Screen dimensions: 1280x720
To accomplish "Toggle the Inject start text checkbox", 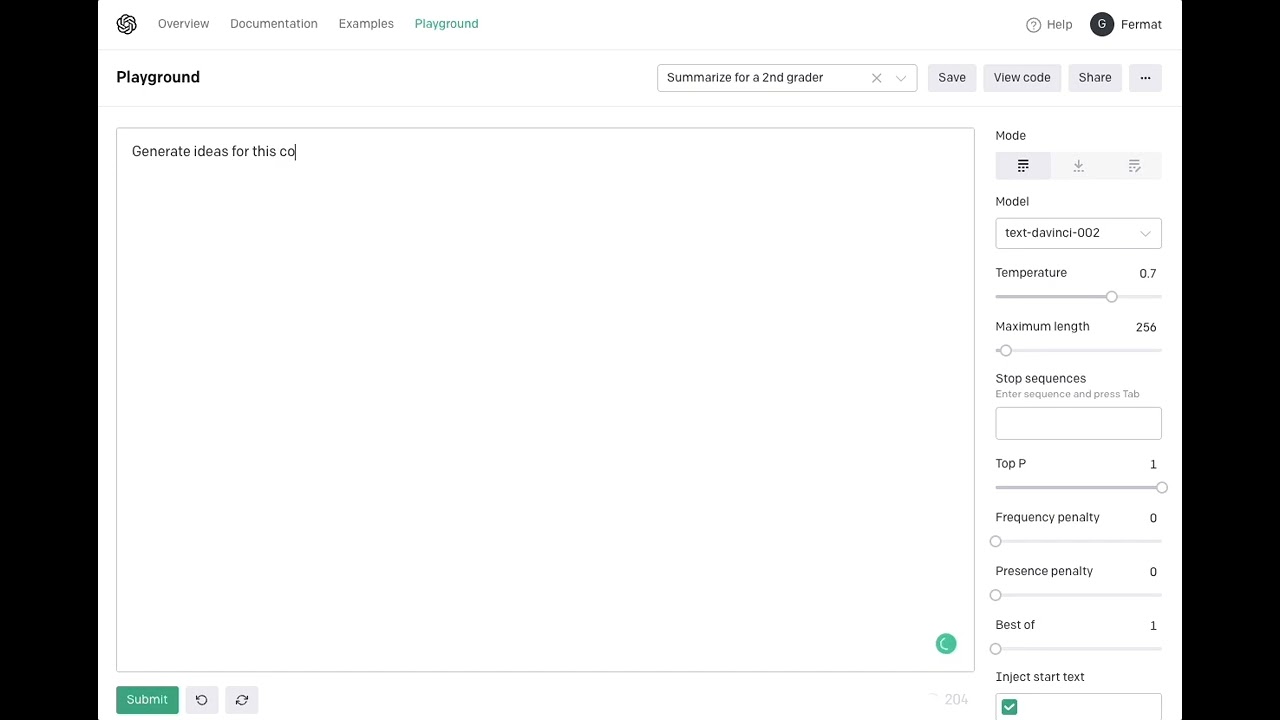I will point(1009,707).
